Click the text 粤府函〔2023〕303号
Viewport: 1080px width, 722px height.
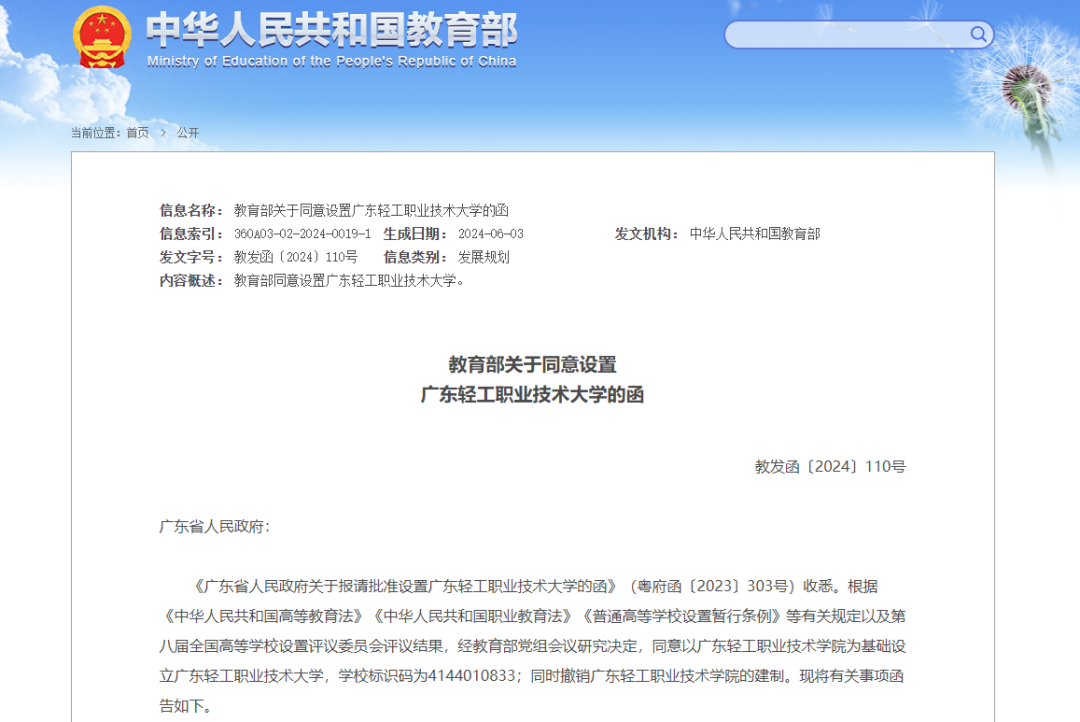click(713, 586)
